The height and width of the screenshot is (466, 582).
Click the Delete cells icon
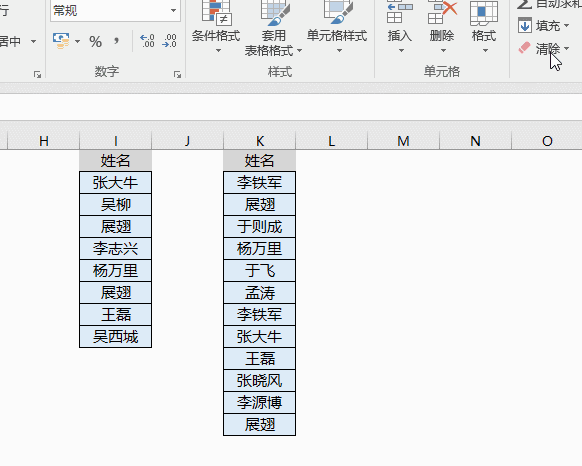442,12
